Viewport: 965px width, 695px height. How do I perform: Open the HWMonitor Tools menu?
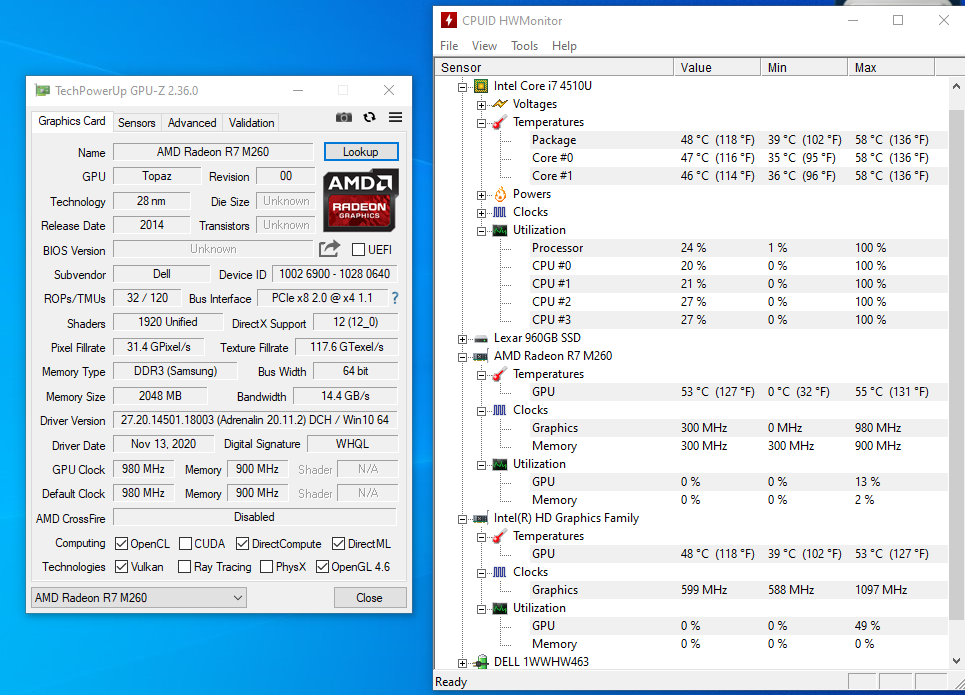(x=524, y=46)
